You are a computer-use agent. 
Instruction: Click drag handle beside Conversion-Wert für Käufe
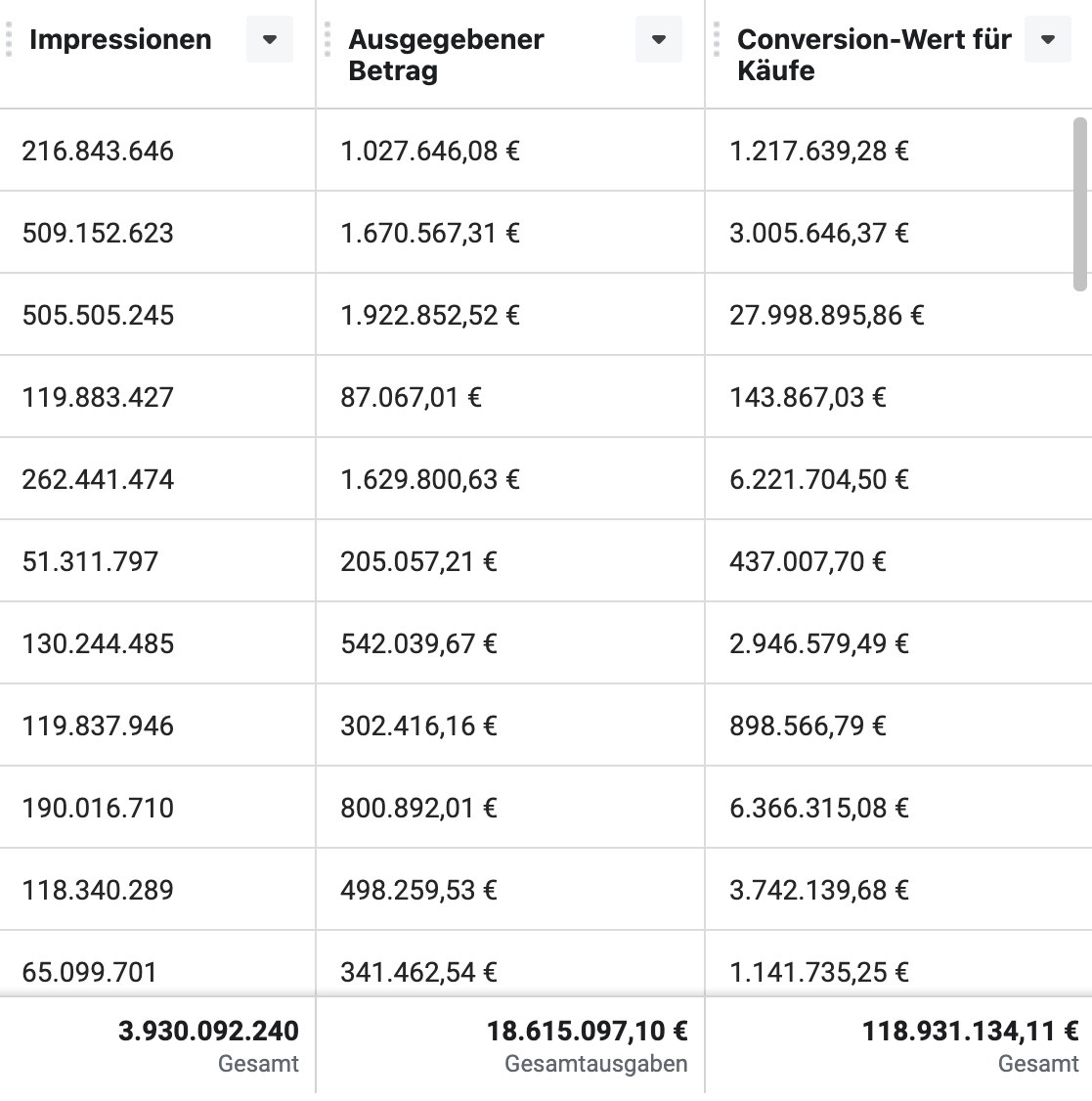pyautogui.click(x=717, y=40)
